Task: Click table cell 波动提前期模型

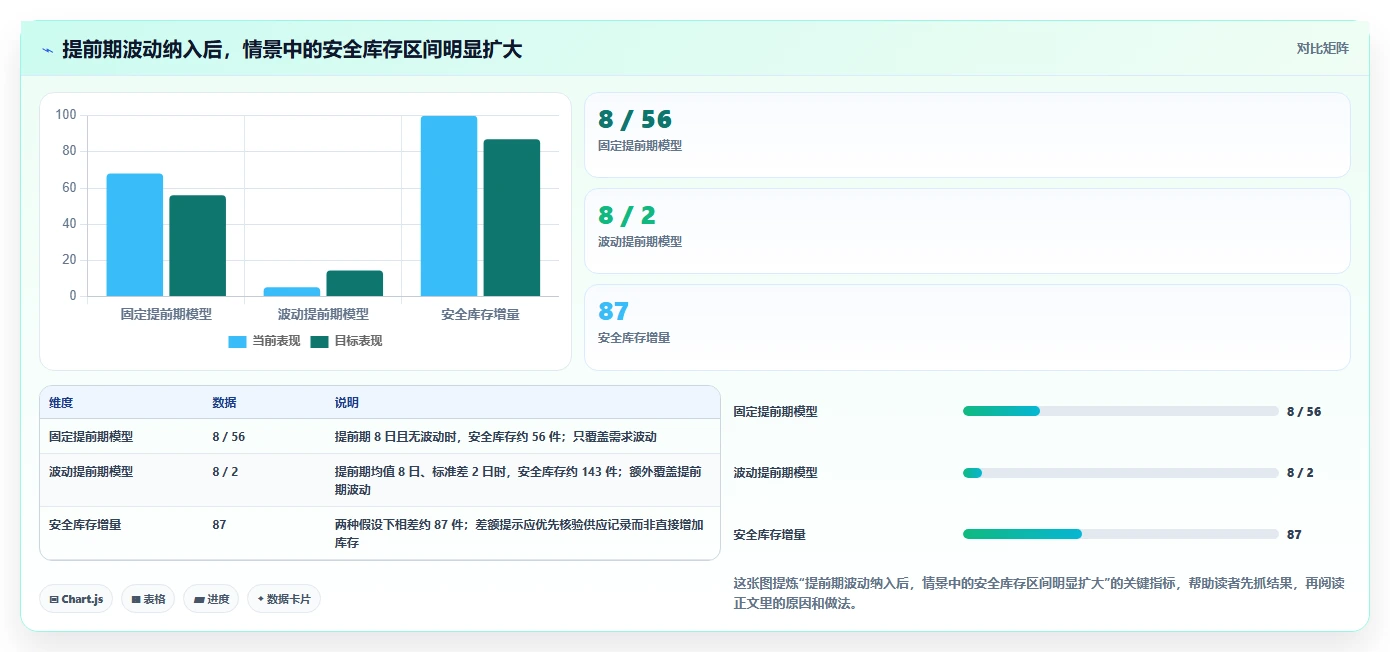Action: pyautogui.click(x=91, y=471)
